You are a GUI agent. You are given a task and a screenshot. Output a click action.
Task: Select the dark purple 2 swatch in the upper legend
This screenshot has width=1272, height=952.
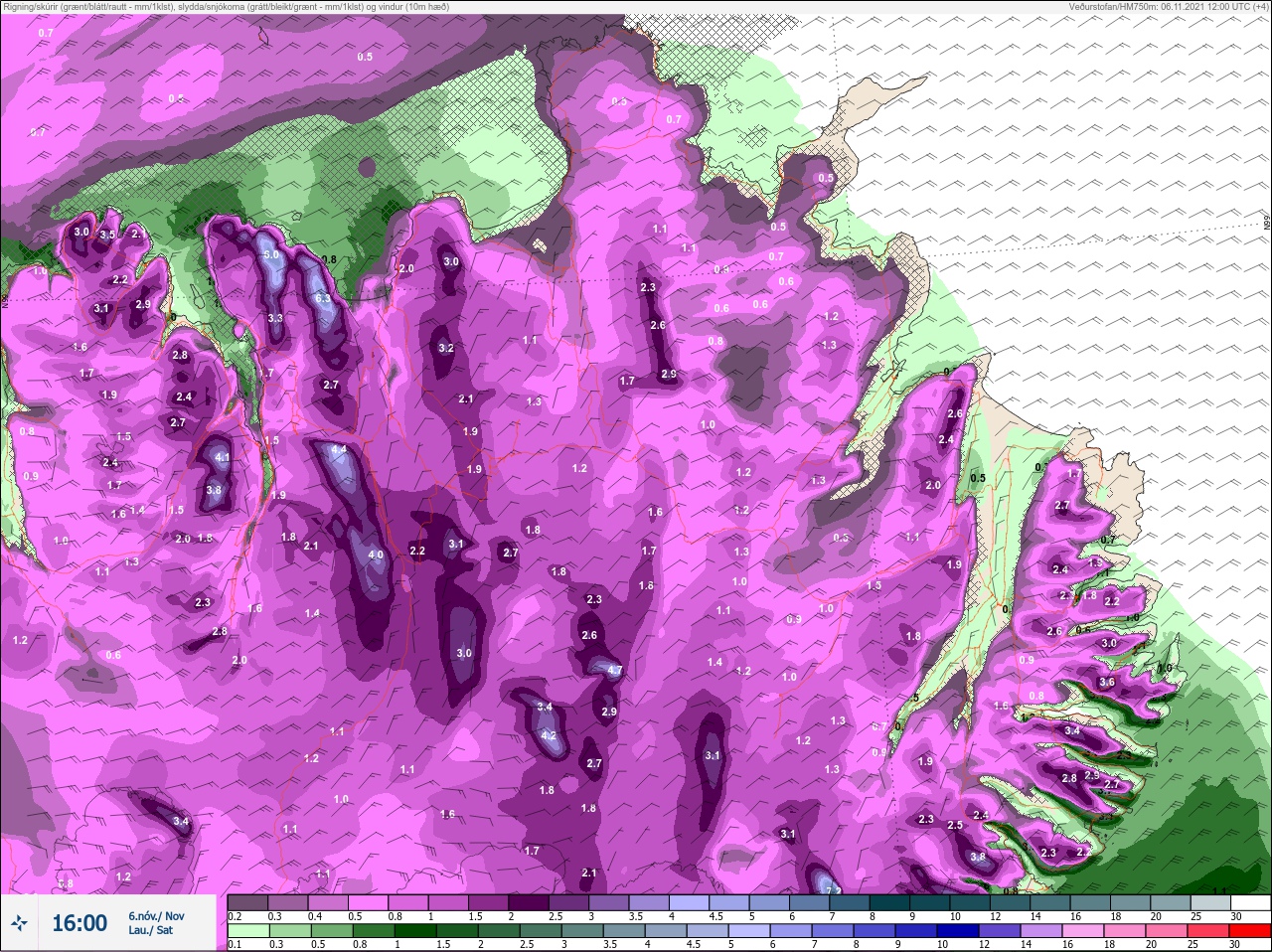pos(529,903)
